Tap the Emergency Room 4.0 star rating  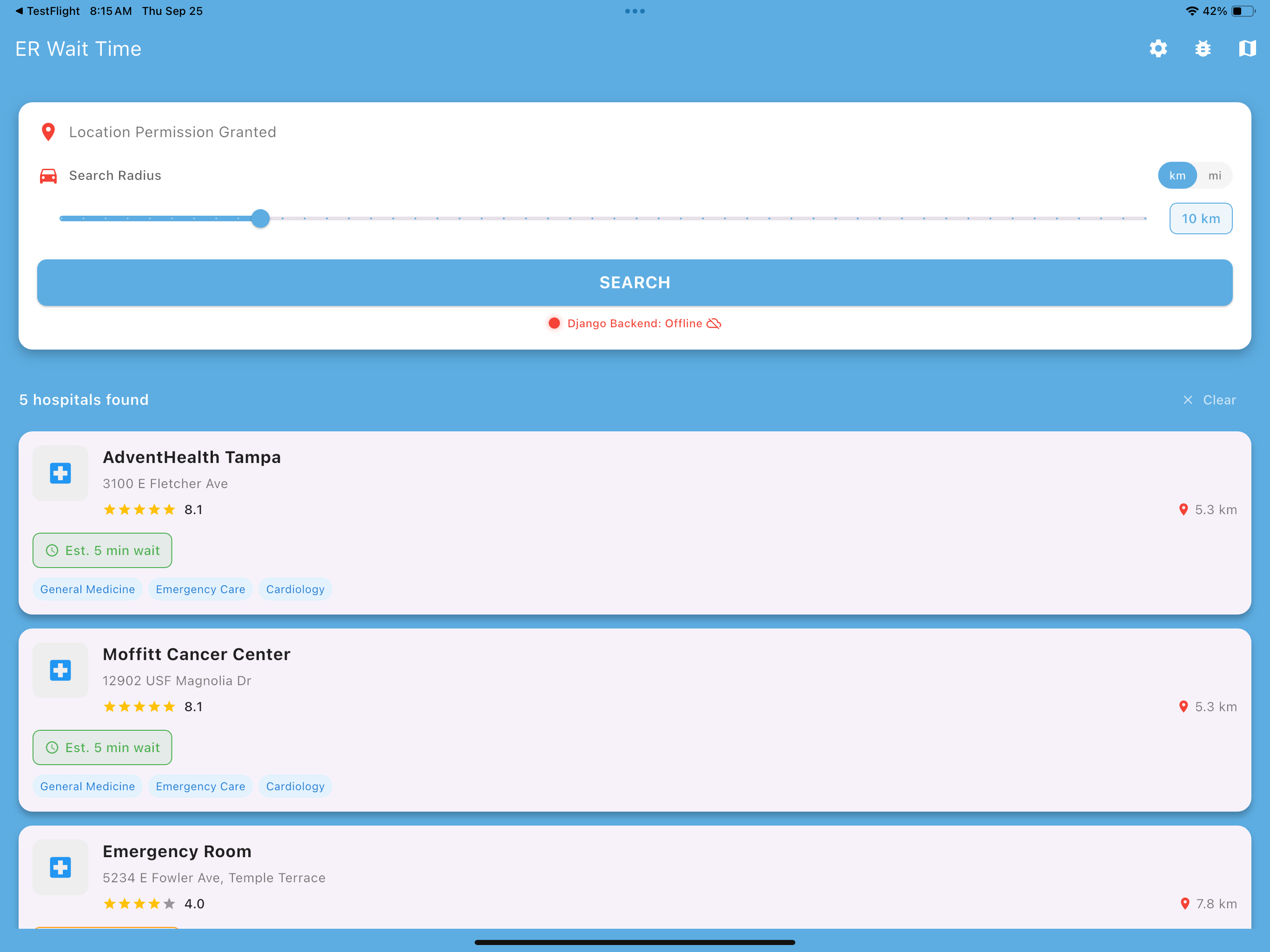point(139,904)
